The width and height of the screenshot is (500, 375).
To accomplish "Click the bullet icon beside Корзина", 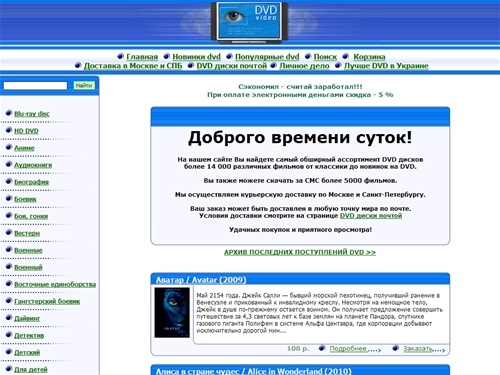I will coord(346,56).
